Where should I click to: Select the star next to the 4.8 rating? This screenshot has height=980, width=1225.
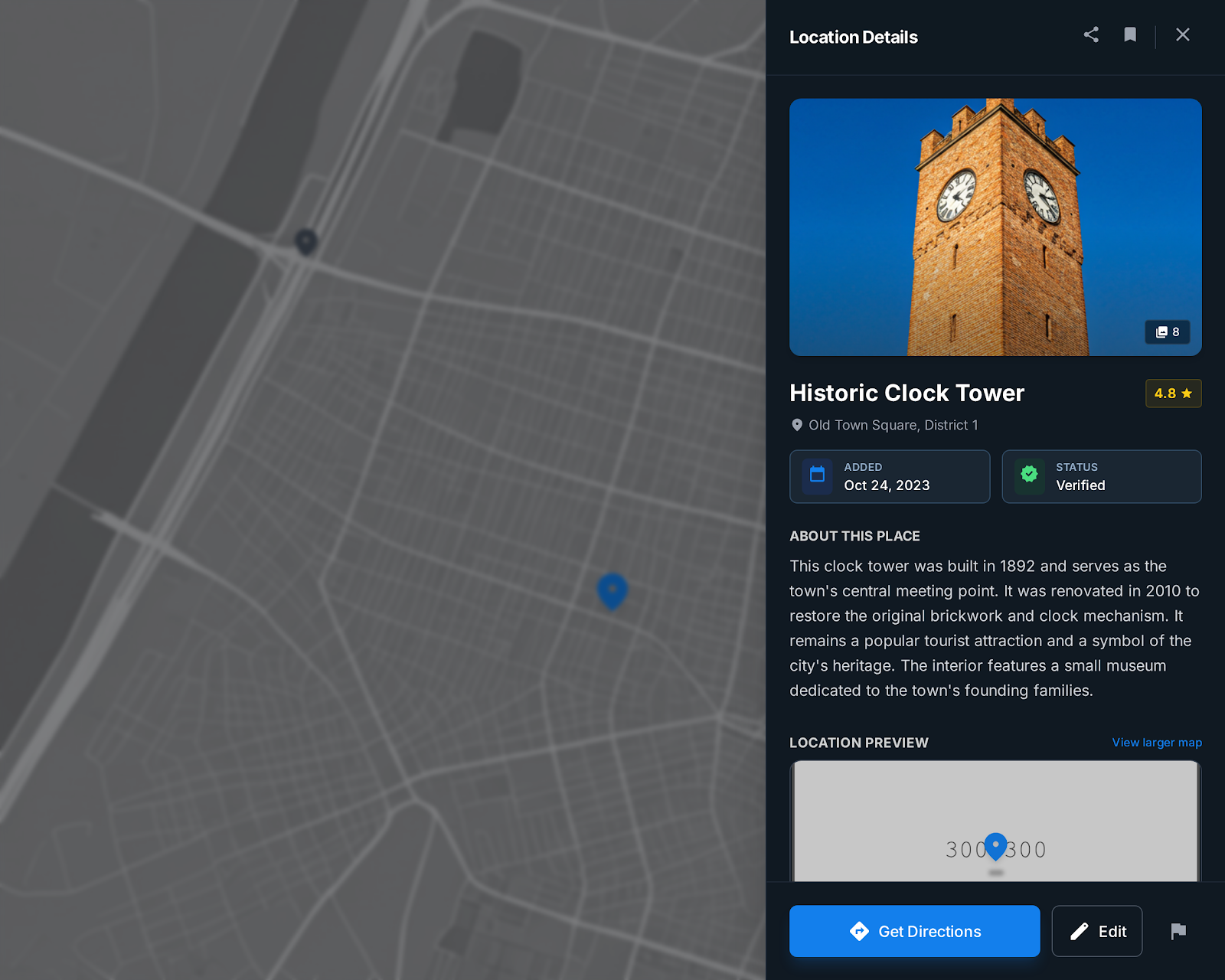[1187, 393]
